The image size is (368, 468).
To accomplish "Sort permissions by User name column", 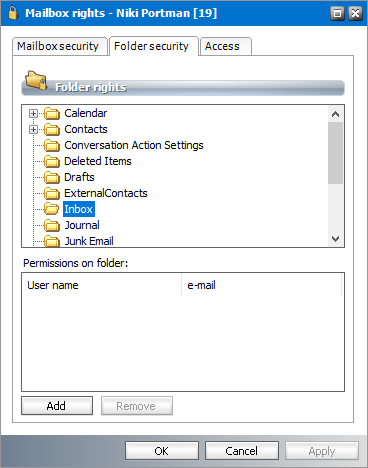I will pyautogui.click(x=102, y=285).
